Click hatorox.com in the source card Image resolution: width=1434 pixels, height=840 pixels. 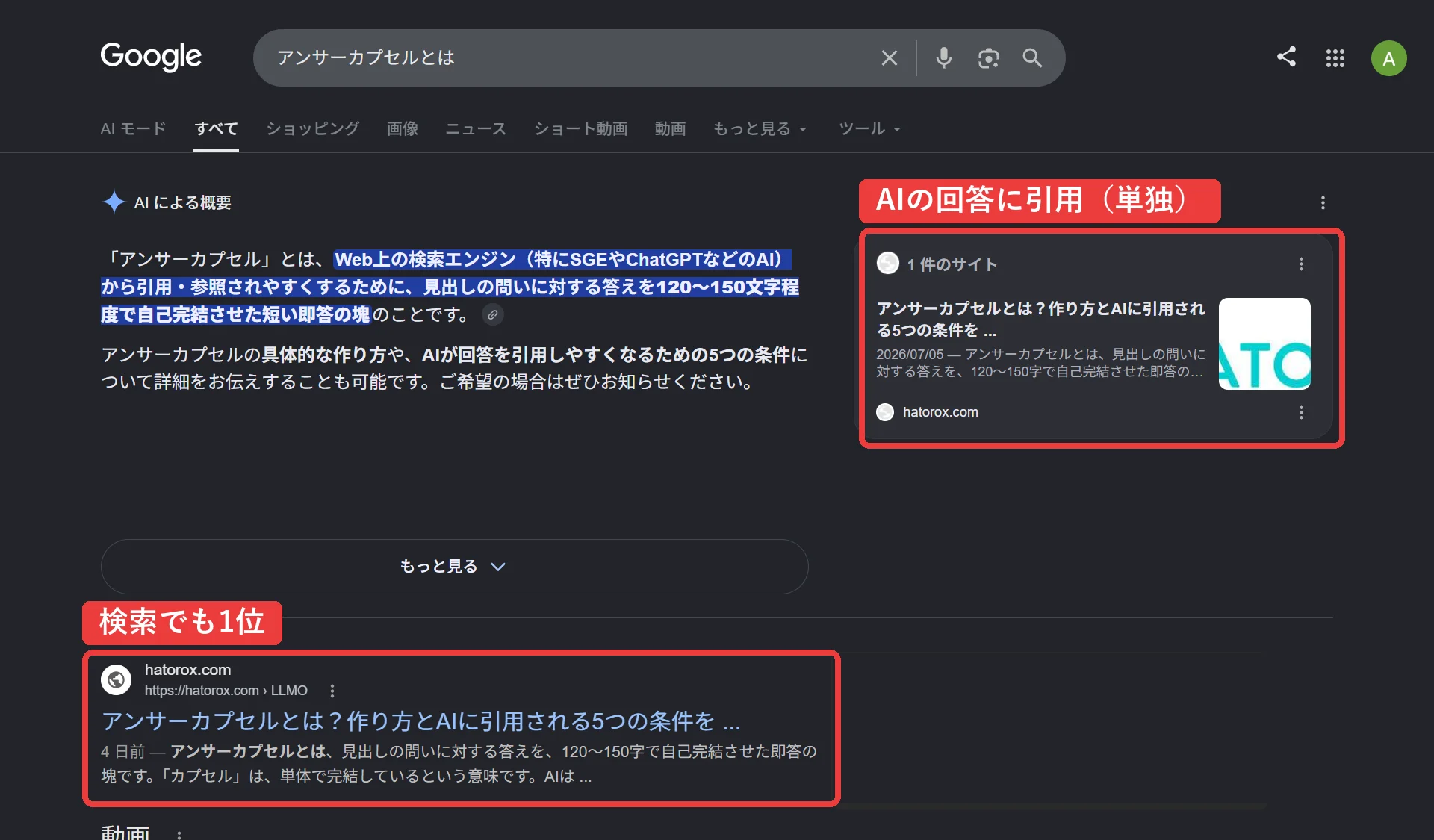[940, 412]
